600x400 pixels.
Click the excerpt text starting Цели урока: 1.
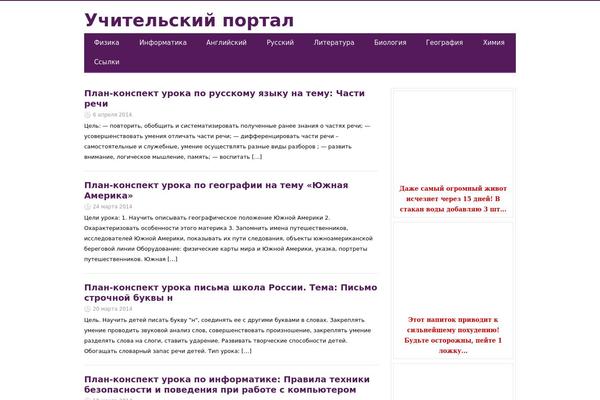228,238
